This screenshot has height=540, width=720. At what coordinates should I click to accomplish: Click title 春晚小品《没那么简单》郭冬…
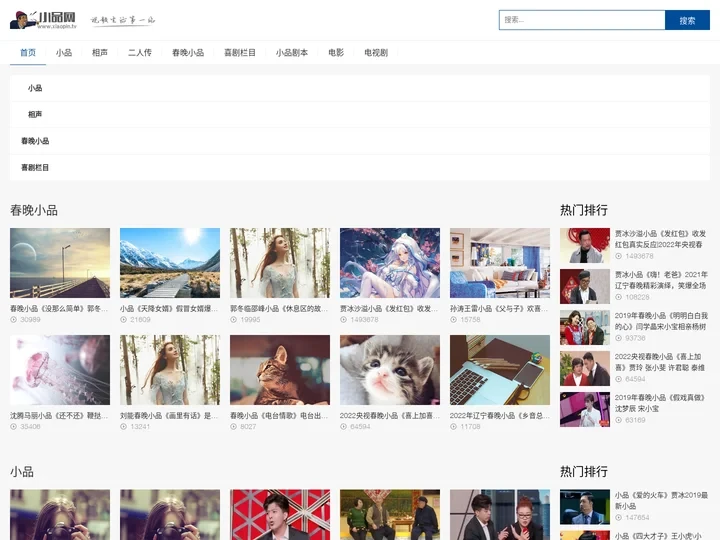[59, 309]
